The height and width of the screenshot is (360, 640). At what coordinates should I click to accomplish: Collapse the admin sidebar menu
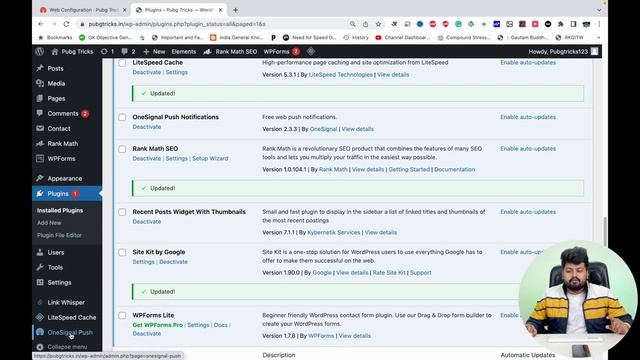coord(67,347)
